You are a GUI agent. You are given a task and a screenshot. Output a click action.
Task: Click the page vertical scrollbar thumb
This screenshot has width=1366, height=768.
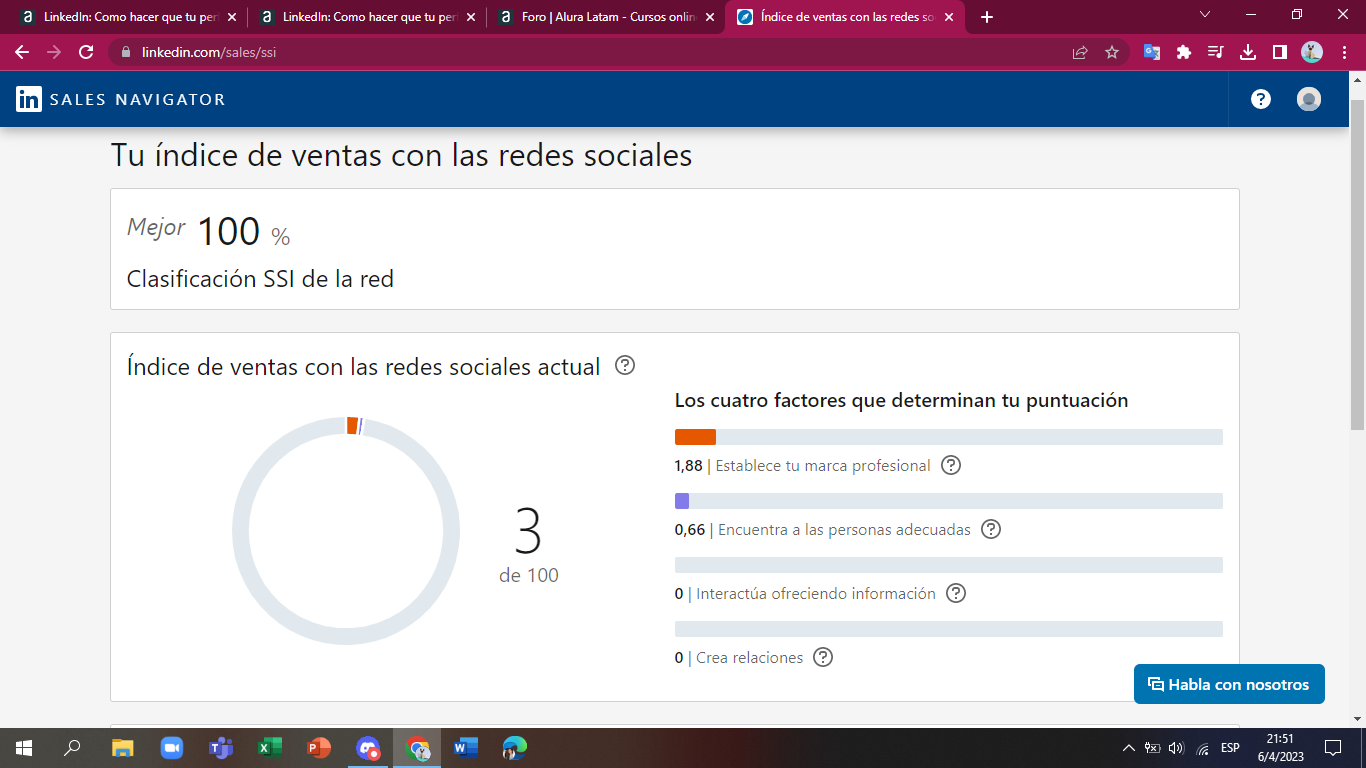(1357, 265)
